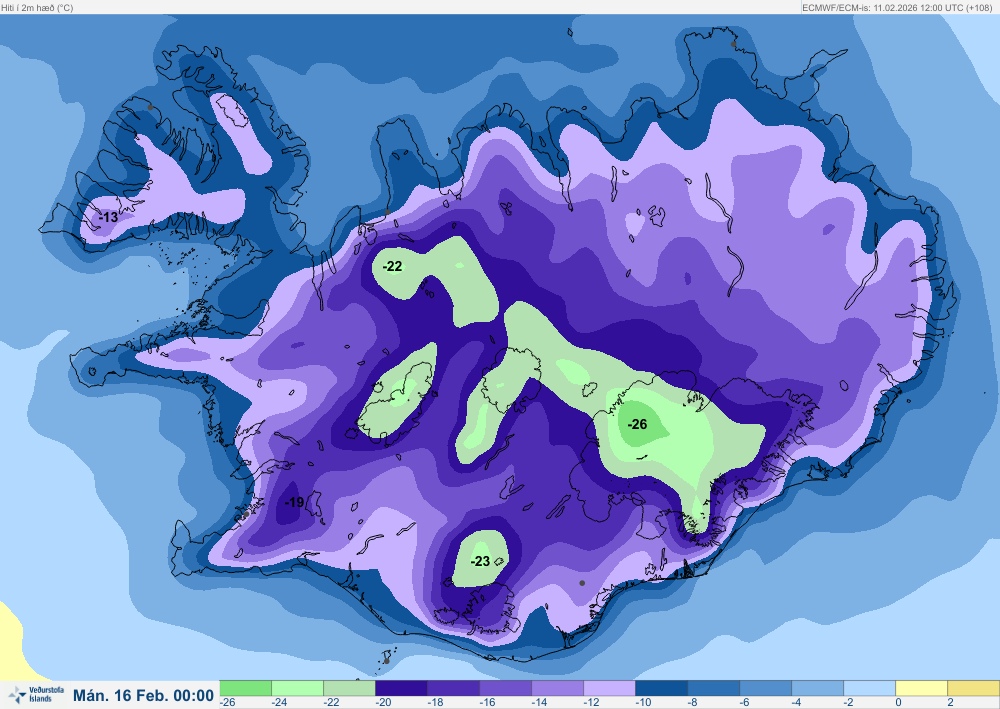Click the ECMWF/ECM-is model run timestamp text
Viewport: 1000px width, 709px height.
point(897,8)
